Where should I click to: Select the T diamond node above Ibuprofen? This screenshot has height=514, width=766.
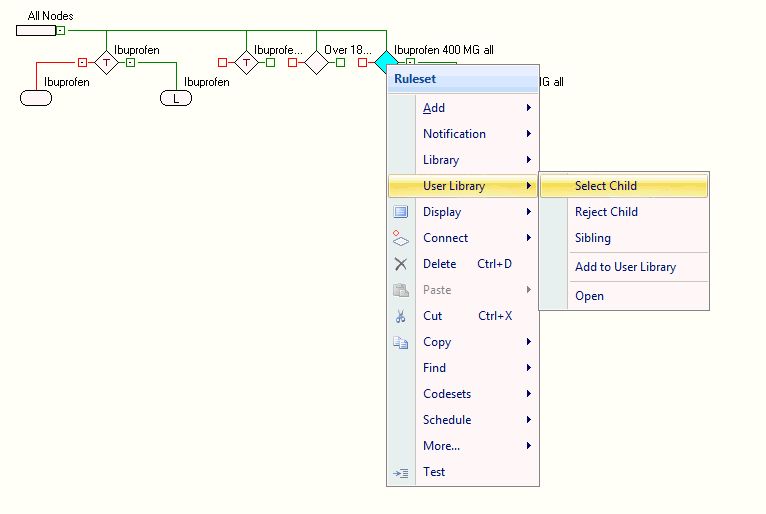pos(106,62)
